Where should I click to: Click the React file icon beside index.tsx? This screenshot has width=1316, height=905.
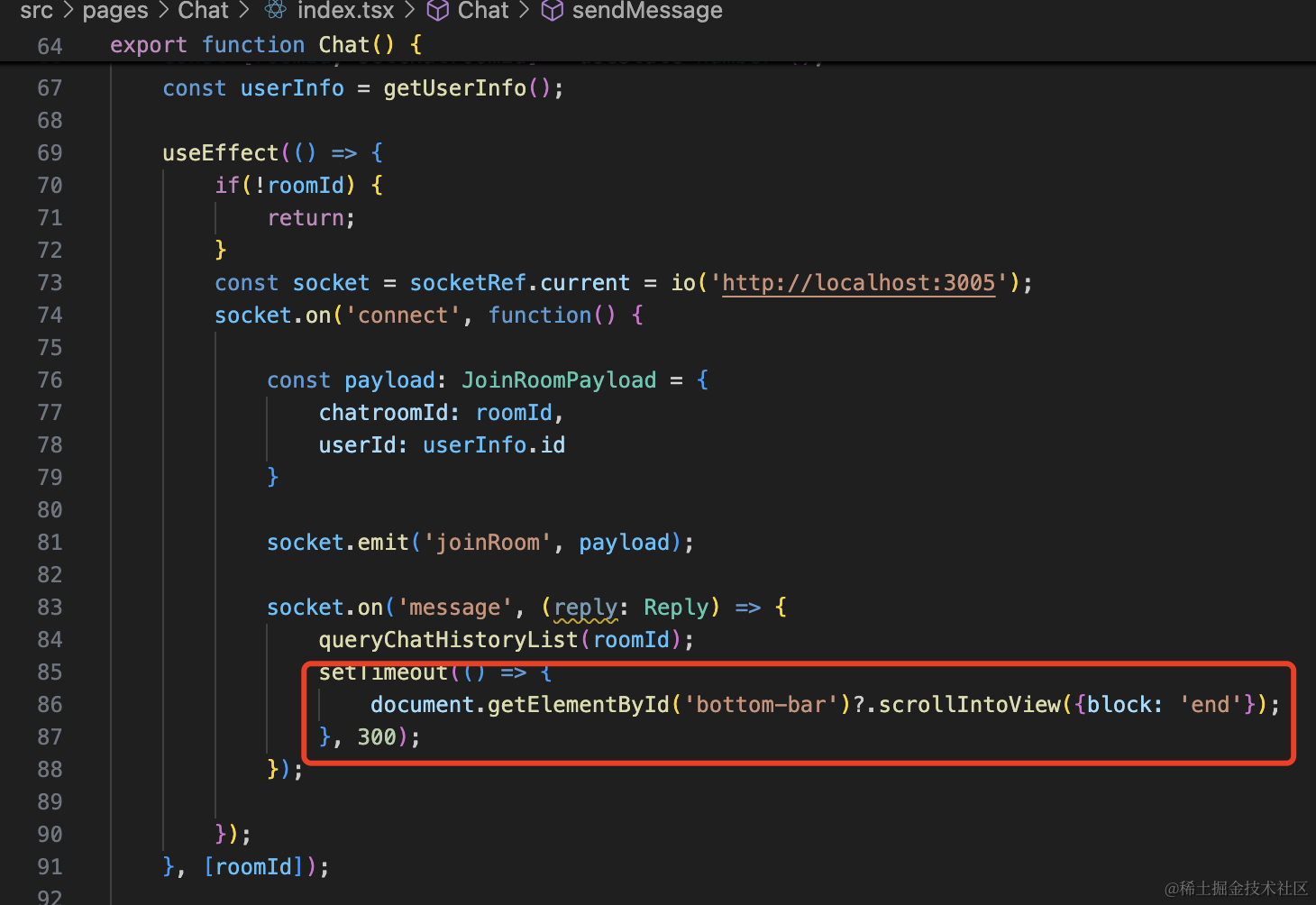pyautogui.click(x=275, y=10)
